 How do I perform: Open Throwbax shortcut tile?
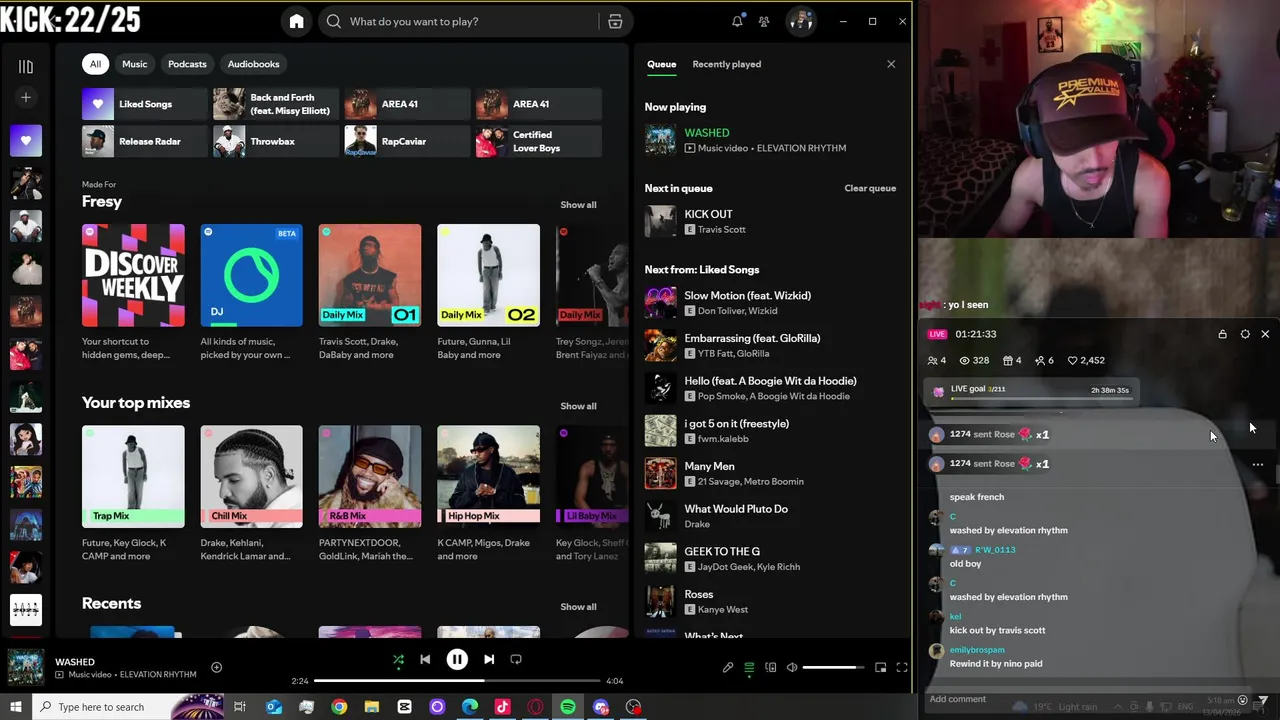tap(276, 141)
